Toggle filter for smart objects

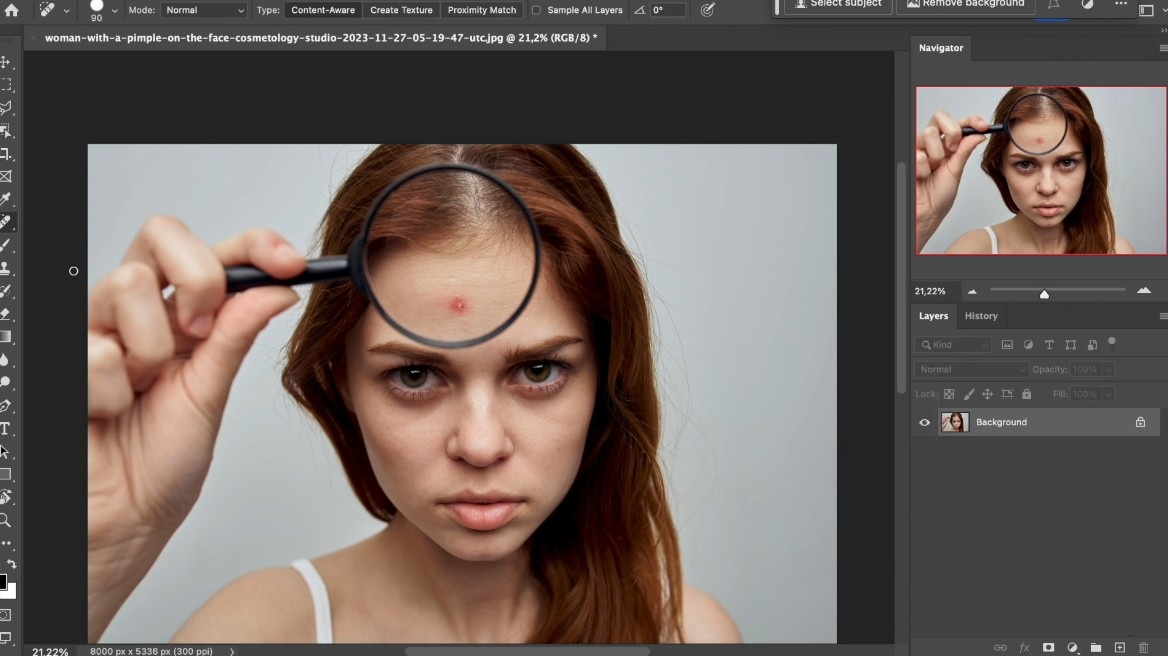[1092, 345]
